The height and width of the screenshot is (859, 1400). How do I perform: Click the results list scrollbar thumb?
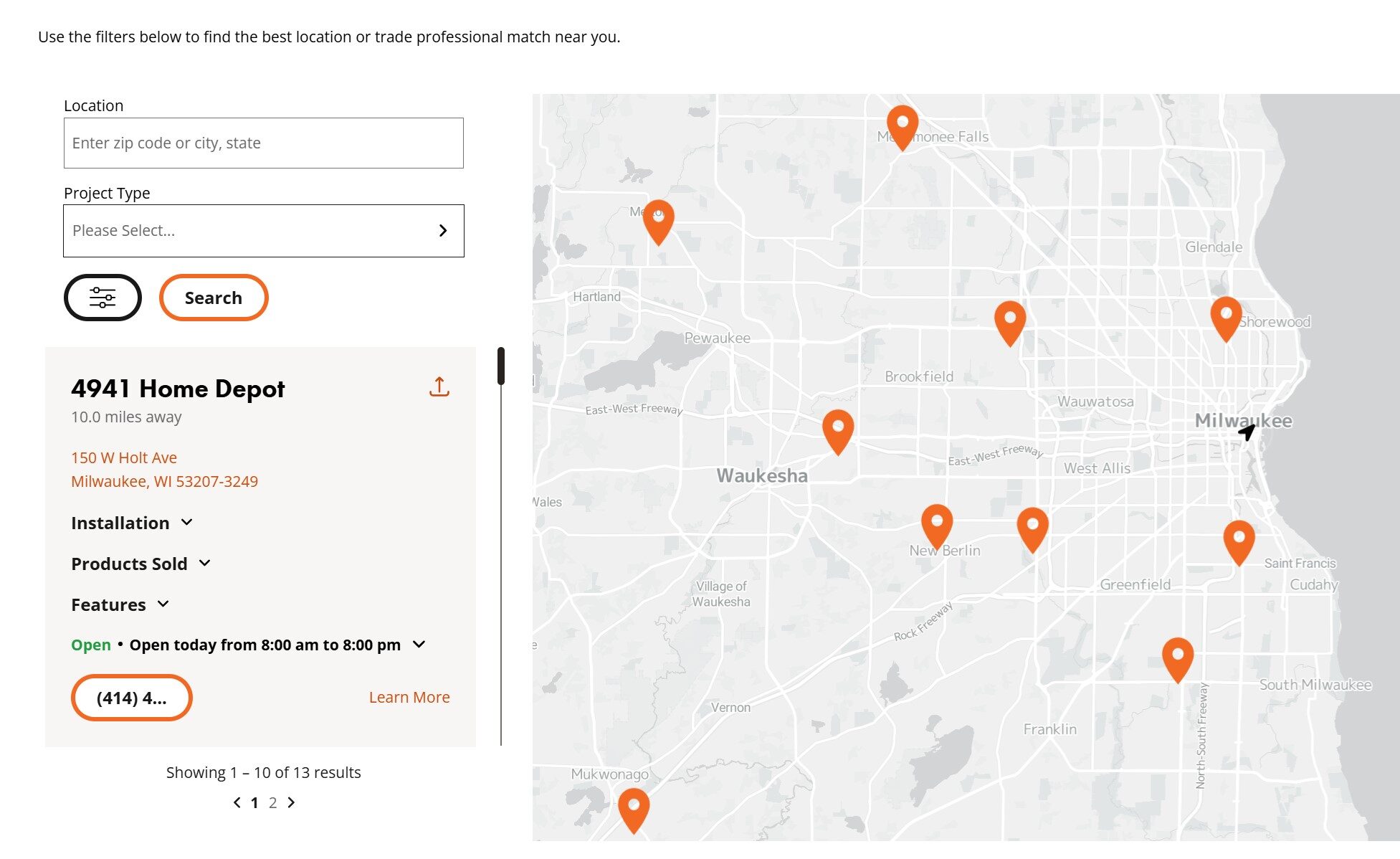(x=501, y=366)
